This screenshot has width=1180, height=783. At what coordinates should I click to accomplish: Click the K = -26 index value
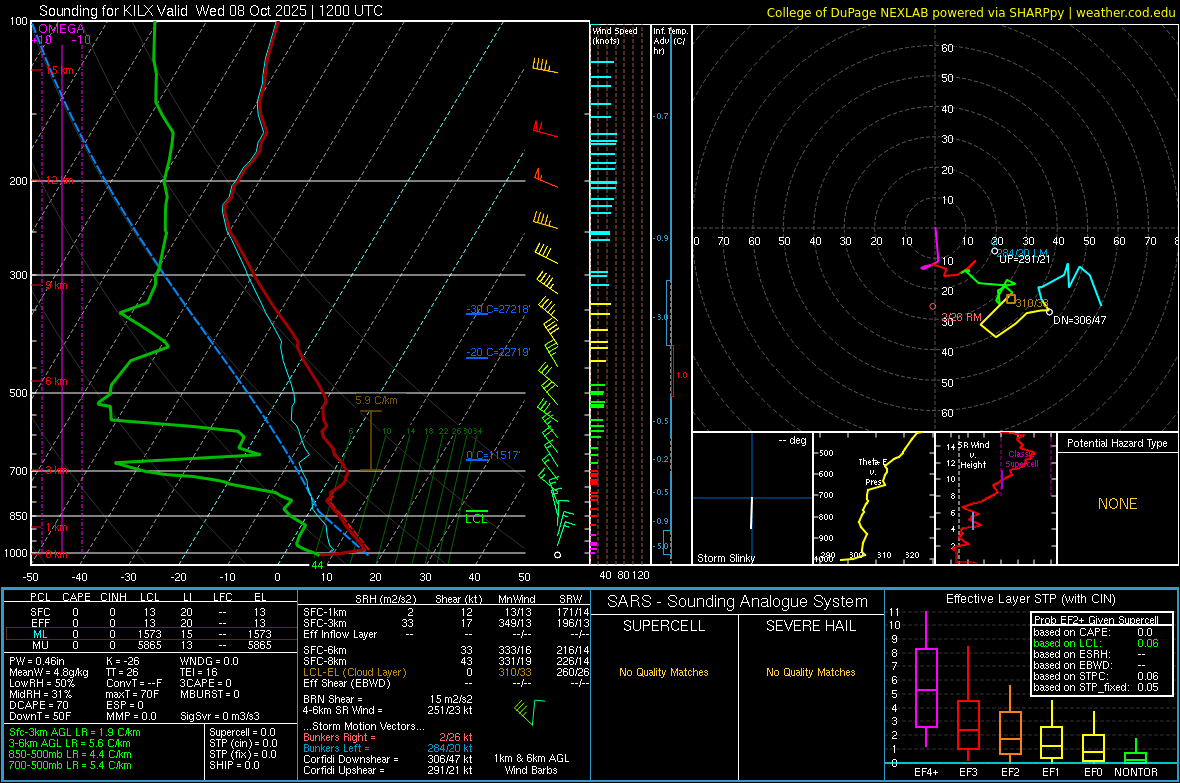[123, 661]
